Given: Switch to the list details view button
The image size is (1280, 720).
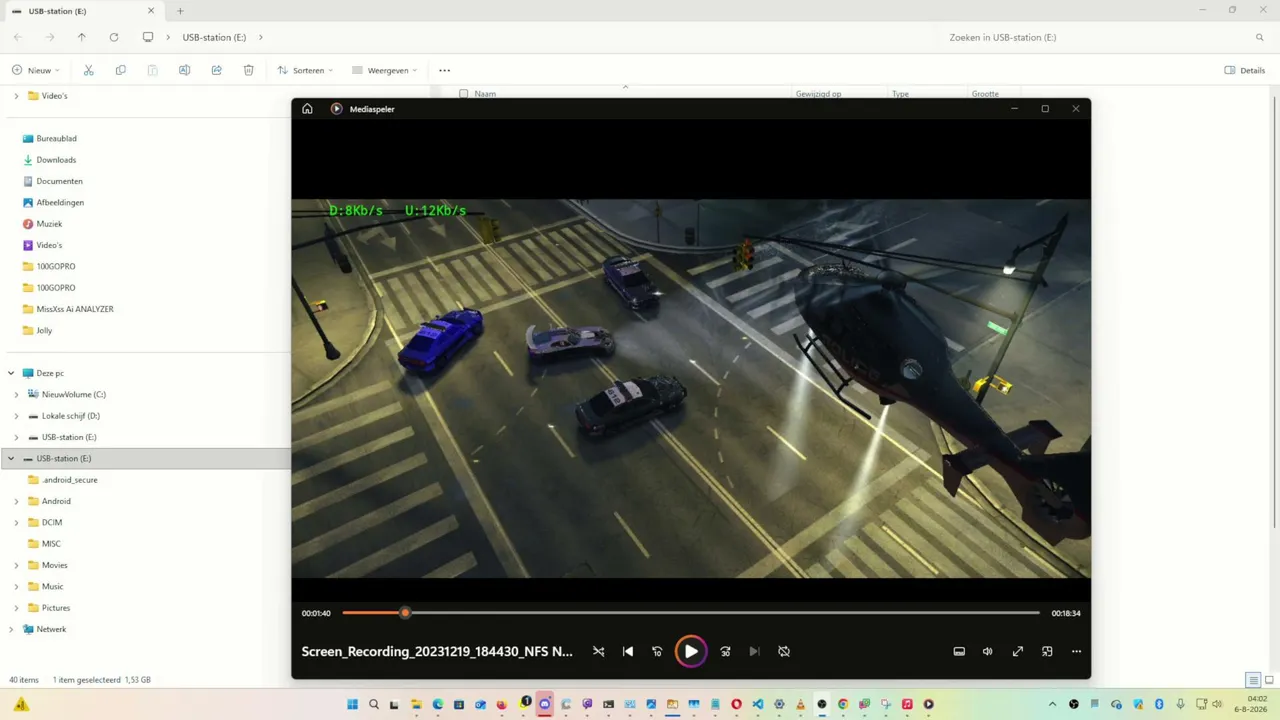Looking at the screenshot, I should (1253, 680).
